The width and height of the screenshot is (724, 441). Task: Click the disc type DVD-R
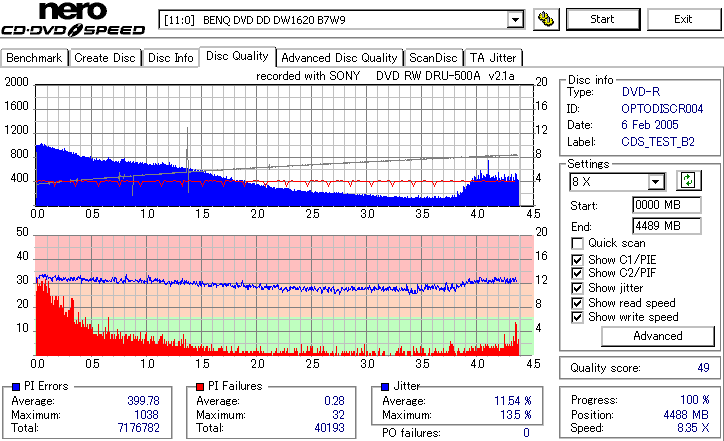click(640, 92)
